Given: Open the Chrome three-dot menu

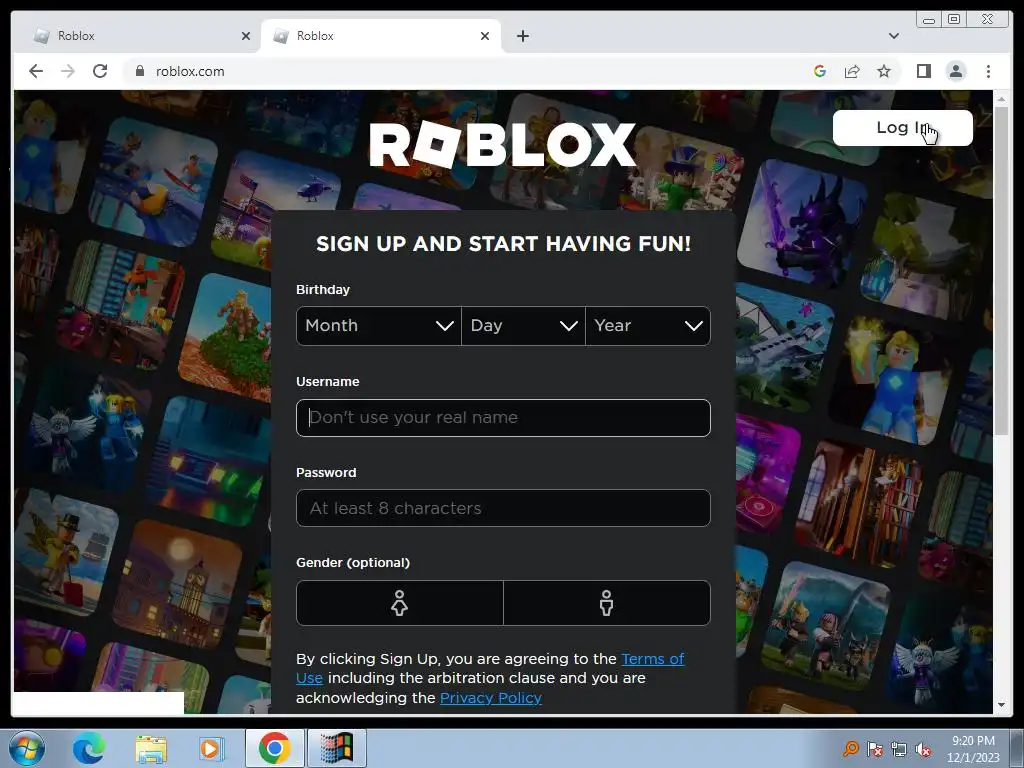Looking at the screenshot, I should point(988,71).
